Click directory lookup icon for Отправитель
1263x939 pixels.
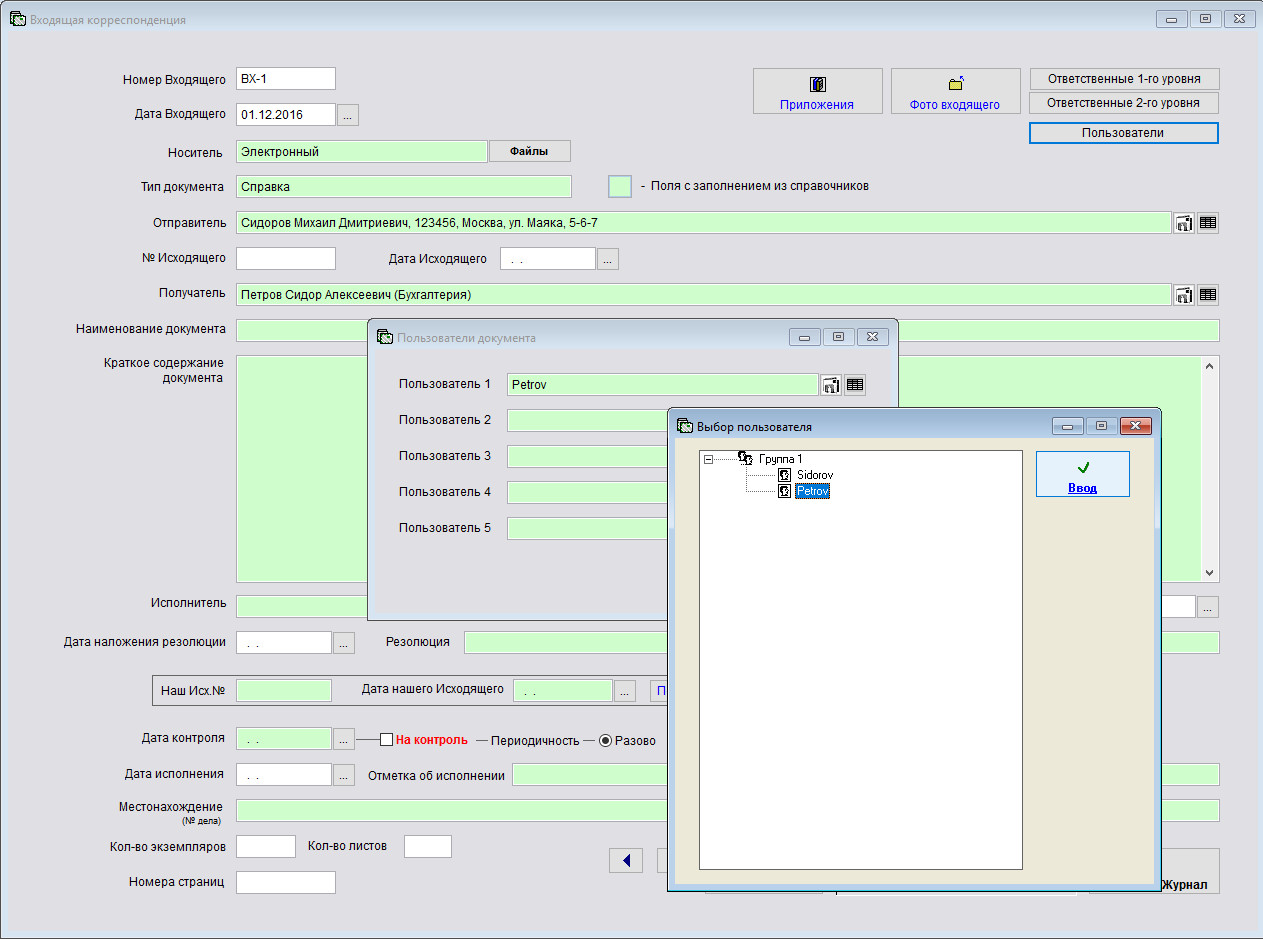coord(1184,223)
